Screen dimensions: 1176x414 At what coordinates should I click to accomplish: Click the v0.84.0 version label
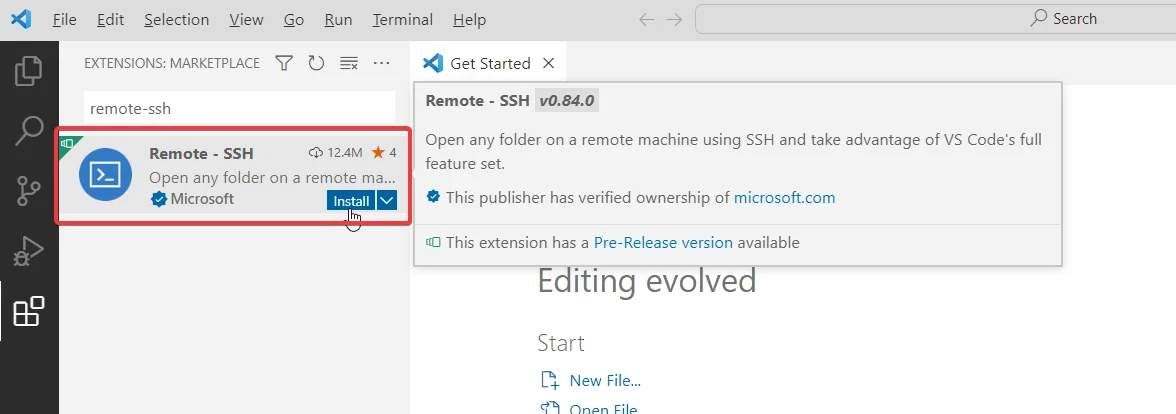pyautogui.click(x=566, y=100)
